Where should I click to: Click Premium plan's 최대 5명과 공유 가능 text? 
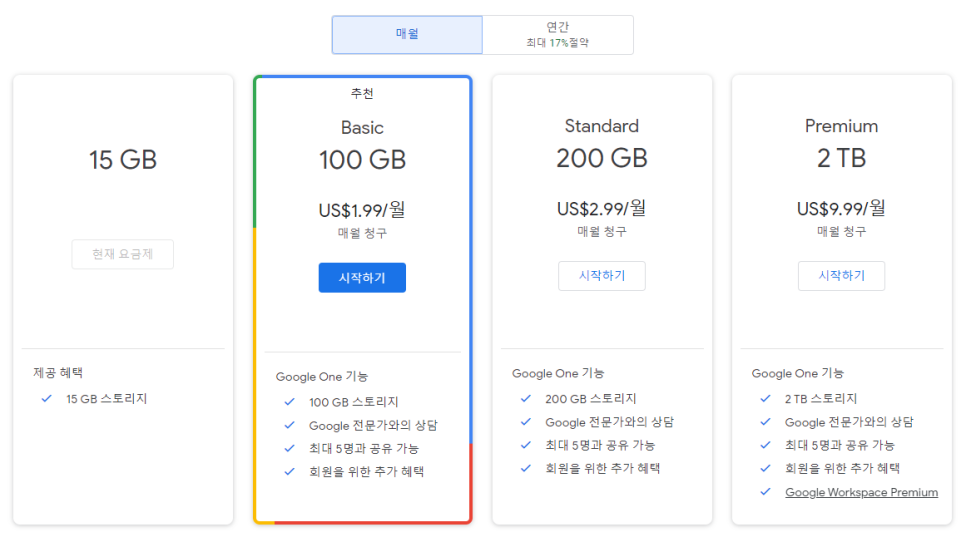(840, 445)
